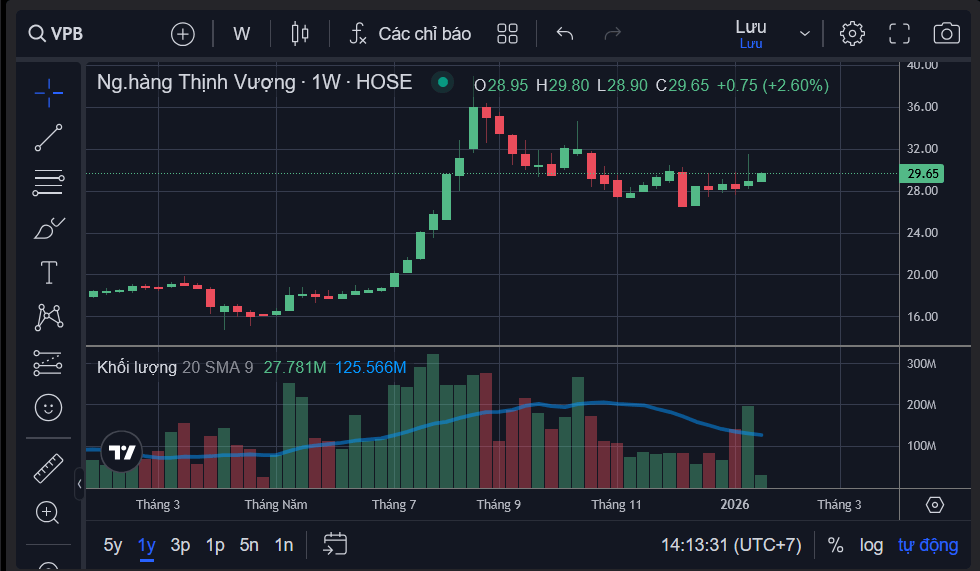Toggle percent scale mode
The image size is (980, 571).
835,545
